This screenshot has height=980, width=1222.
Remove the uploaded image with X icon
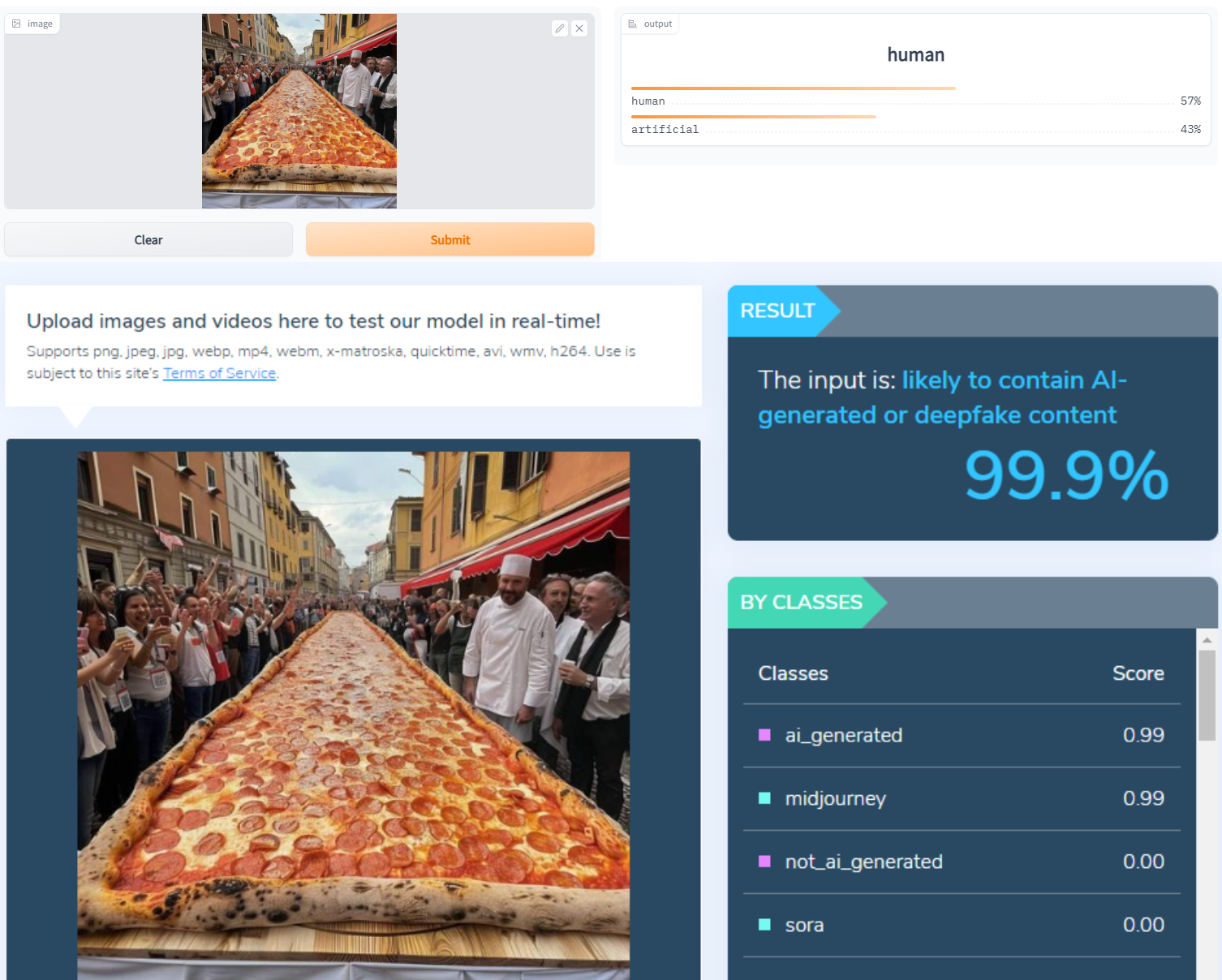coord(579,28)
